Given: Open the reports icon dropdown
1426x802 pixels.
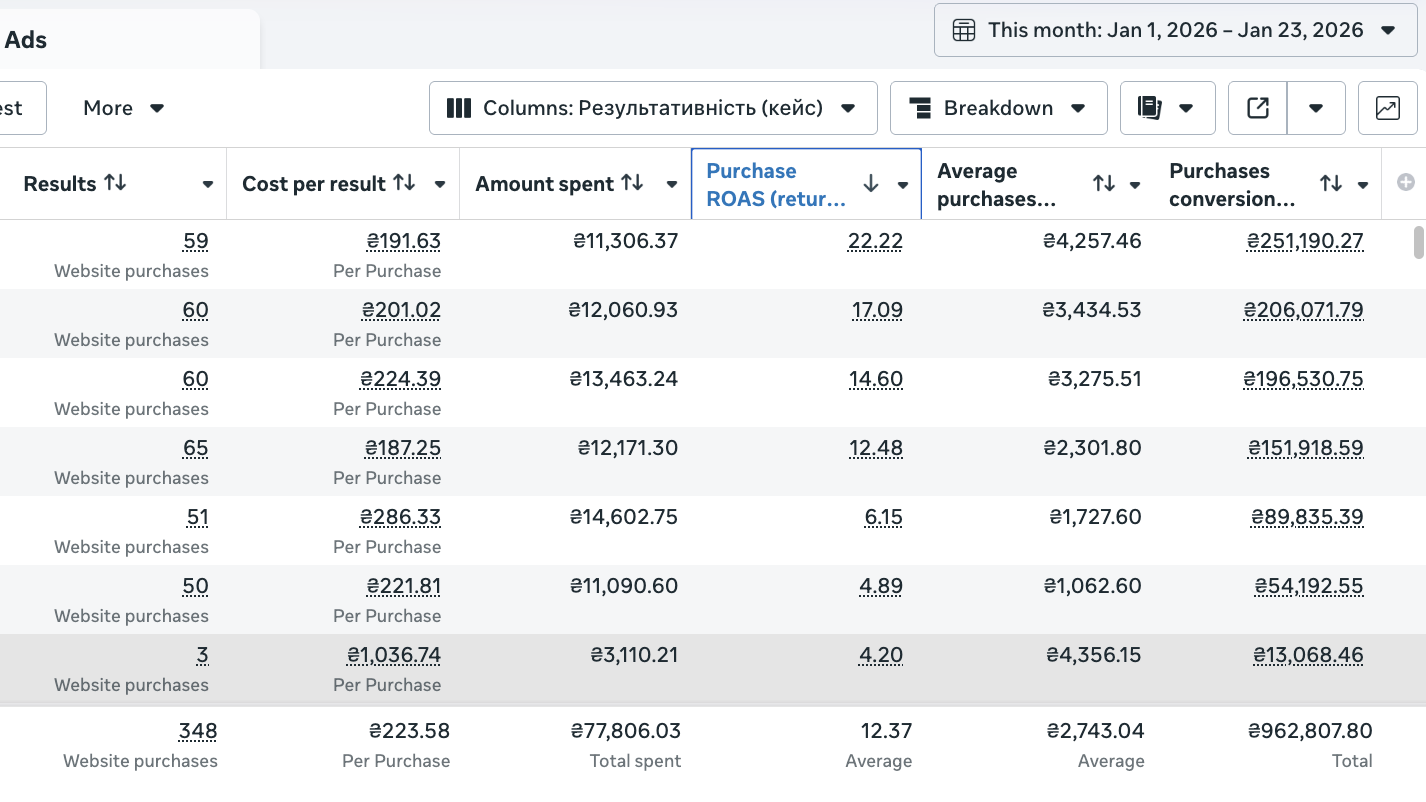Looking at the screenshot, I should click(1167, 108).
